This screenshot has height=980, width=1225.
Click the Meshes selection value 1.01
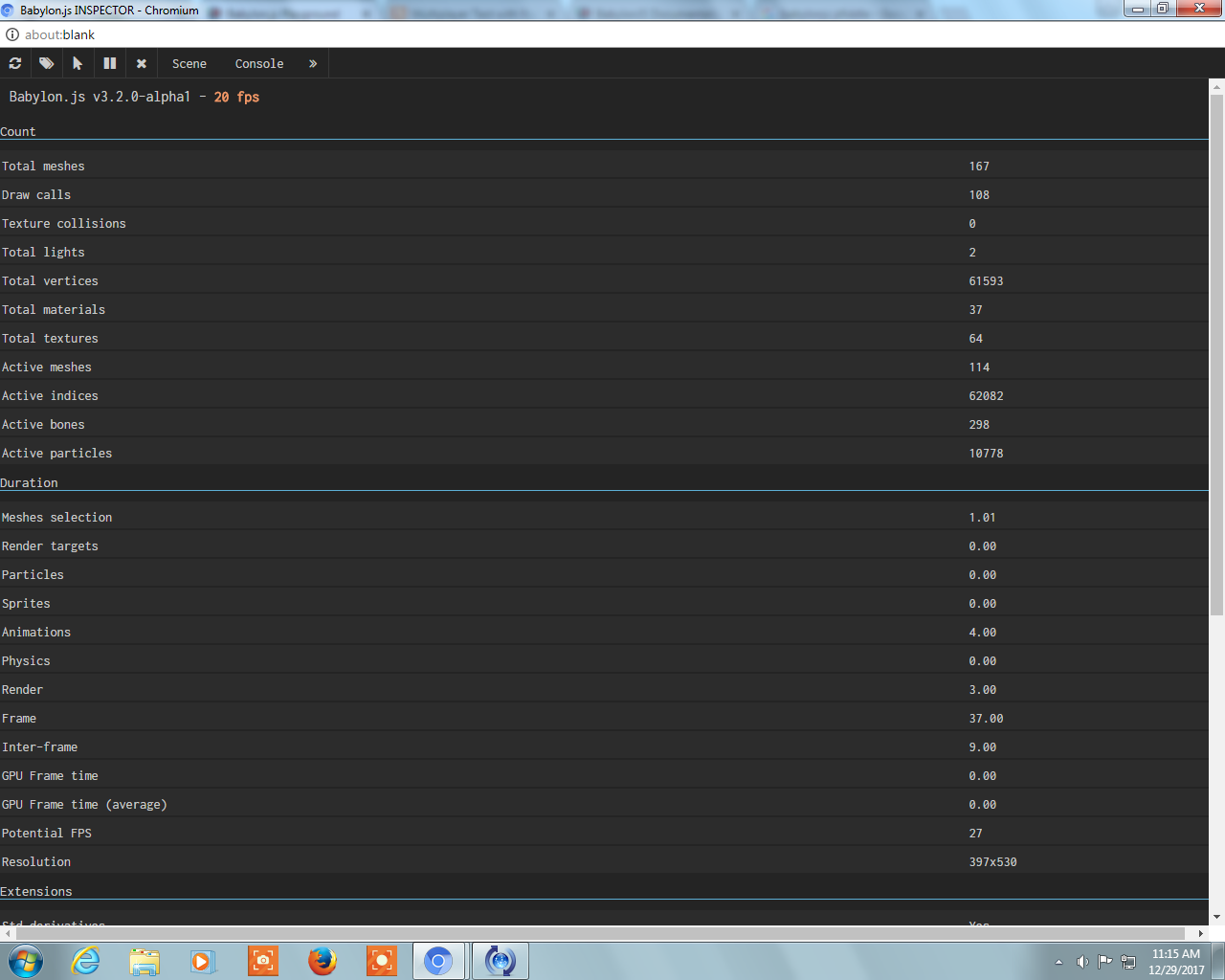[x=982, y=518]
